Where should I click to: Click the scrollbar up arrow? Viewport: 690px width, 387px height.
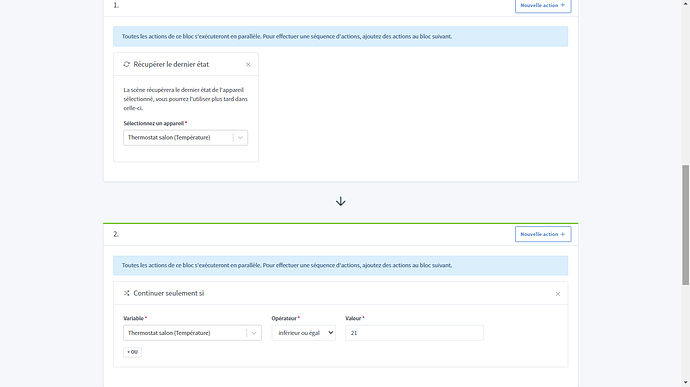click(x=686, y=4)
